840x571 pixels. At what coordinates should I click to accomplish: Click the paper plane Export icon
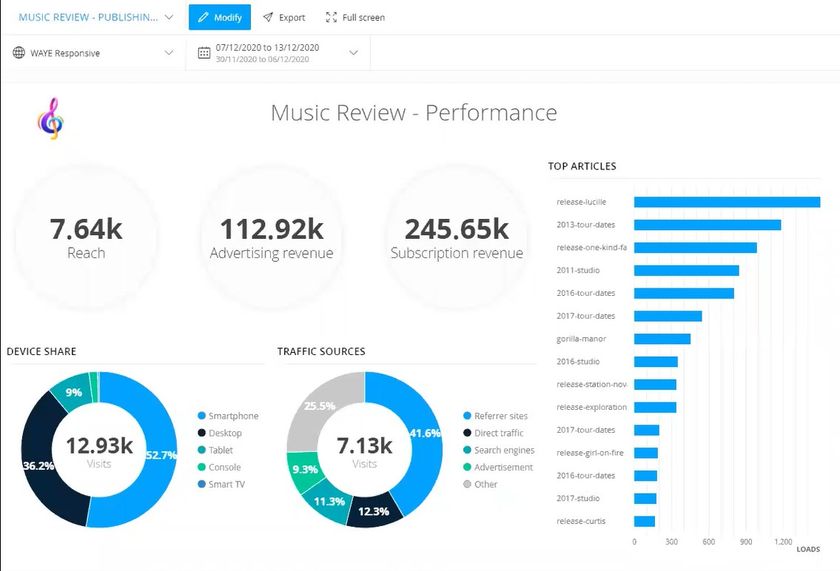pos(268,17)
